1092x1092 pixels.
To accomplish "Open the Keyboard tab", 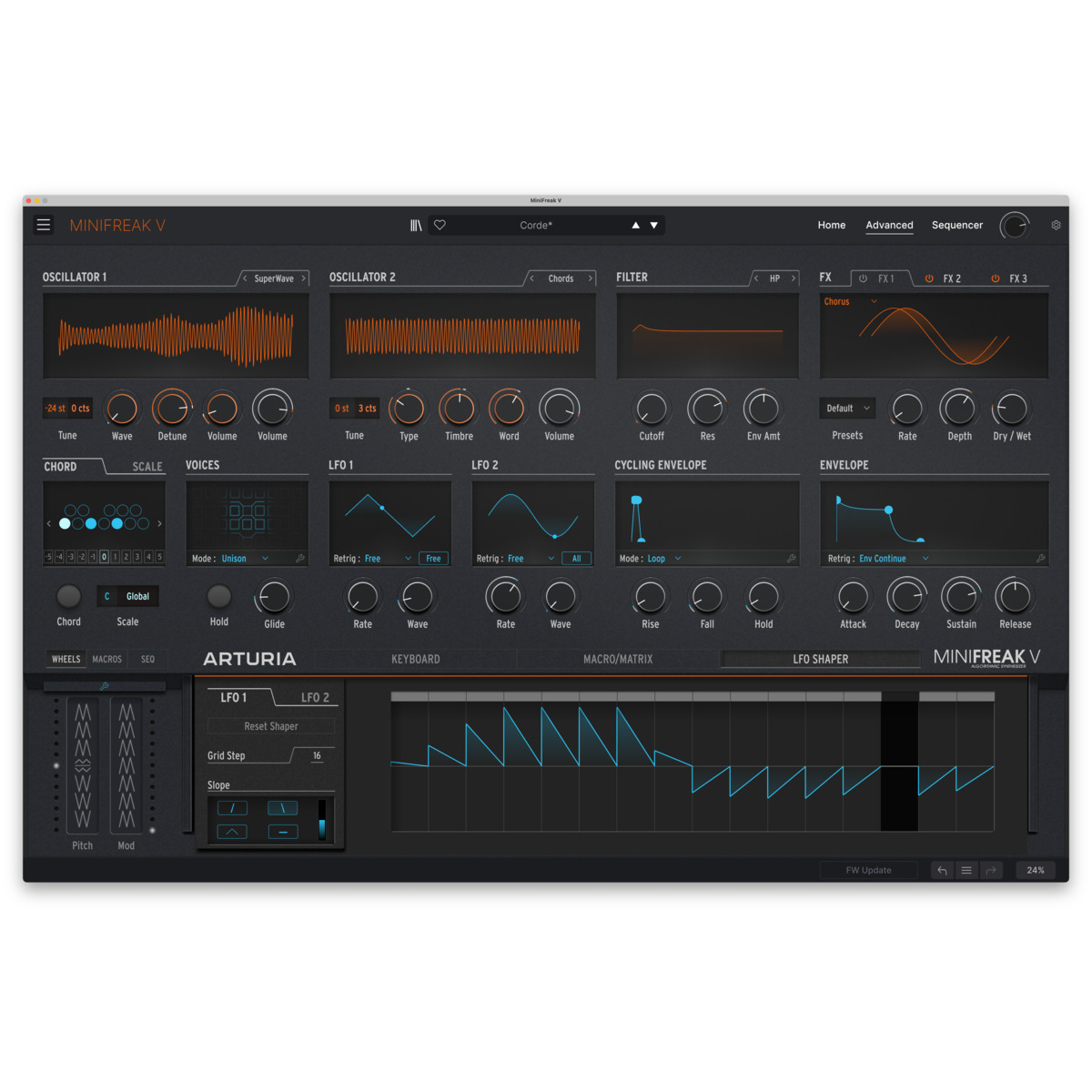I will 416,659.
